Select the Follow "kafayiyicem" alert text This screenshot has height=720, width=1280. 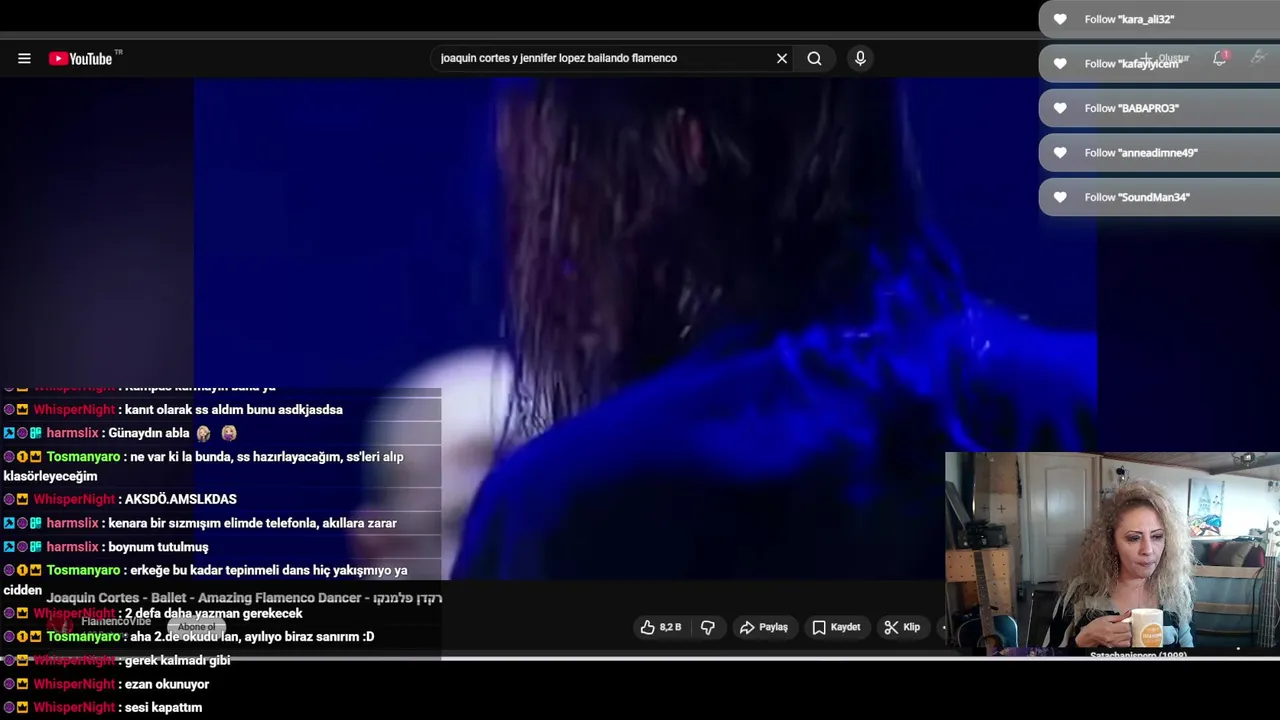click(1132, 64)
